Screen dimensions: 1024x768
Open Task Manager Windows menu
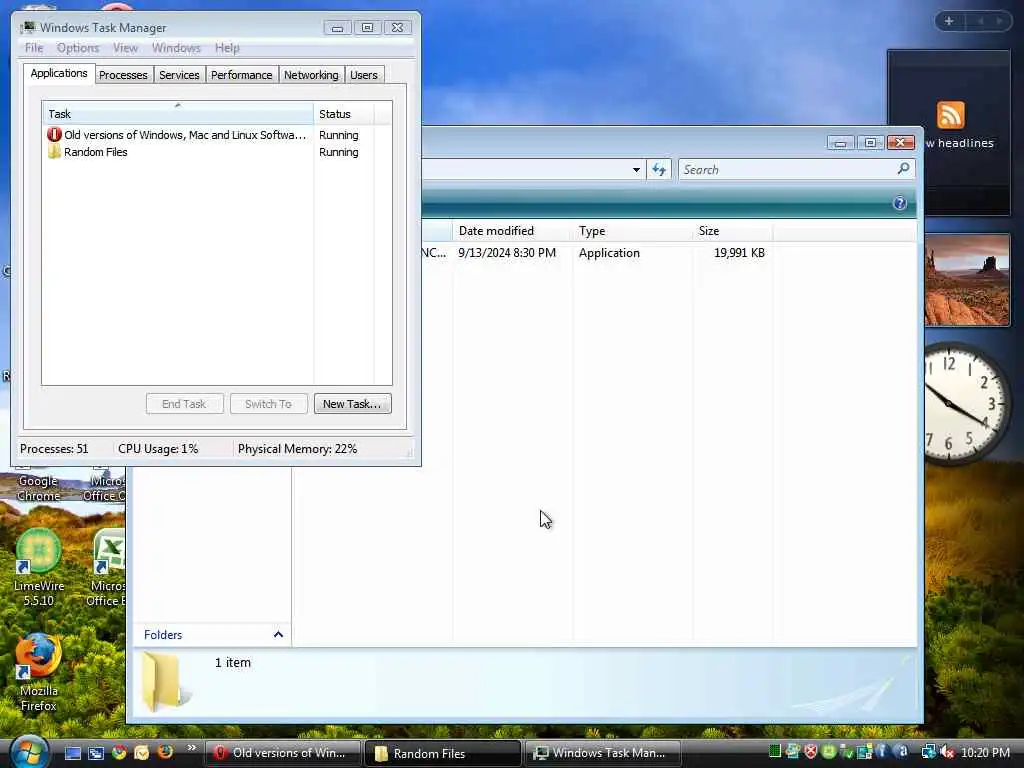tap(176, 48)
